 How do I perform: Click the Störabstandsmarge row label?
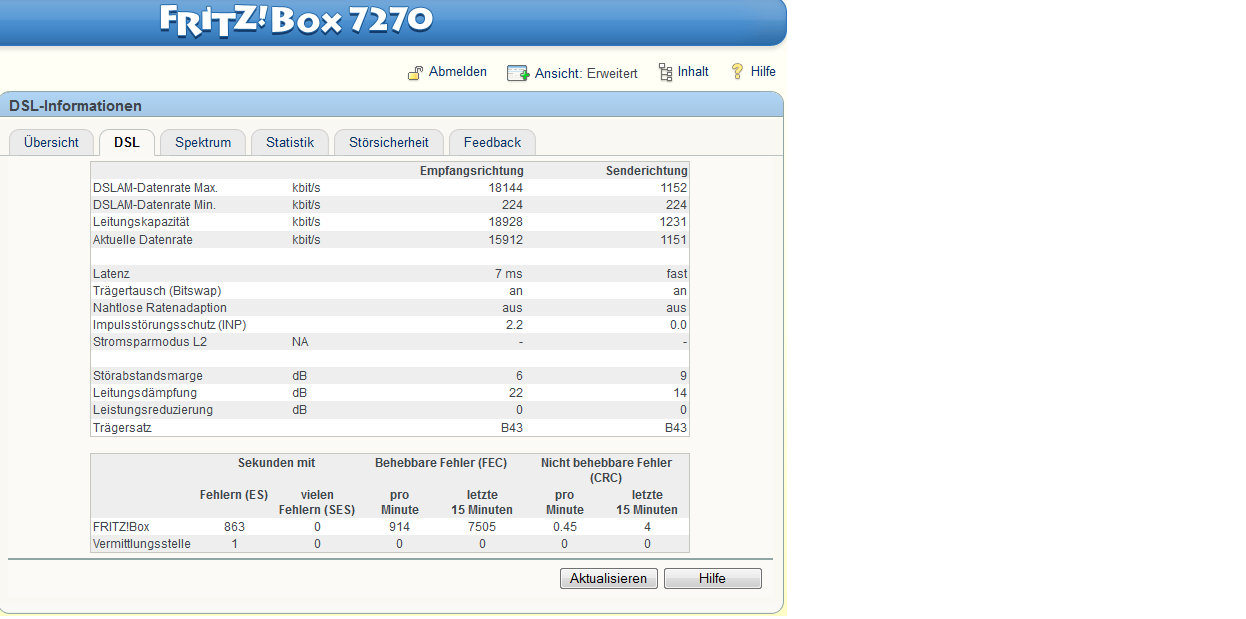[148, 376]
